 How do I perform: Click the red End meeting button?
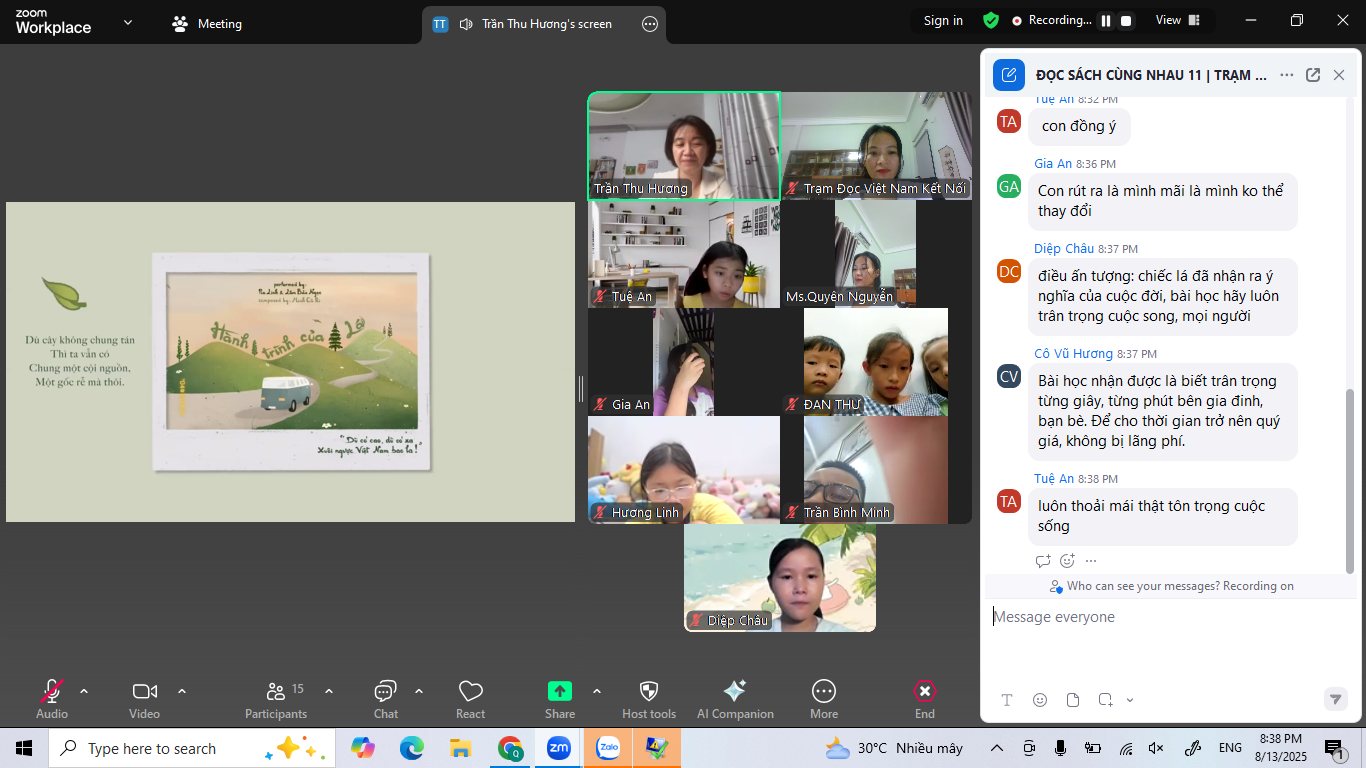tap(925, 698)
